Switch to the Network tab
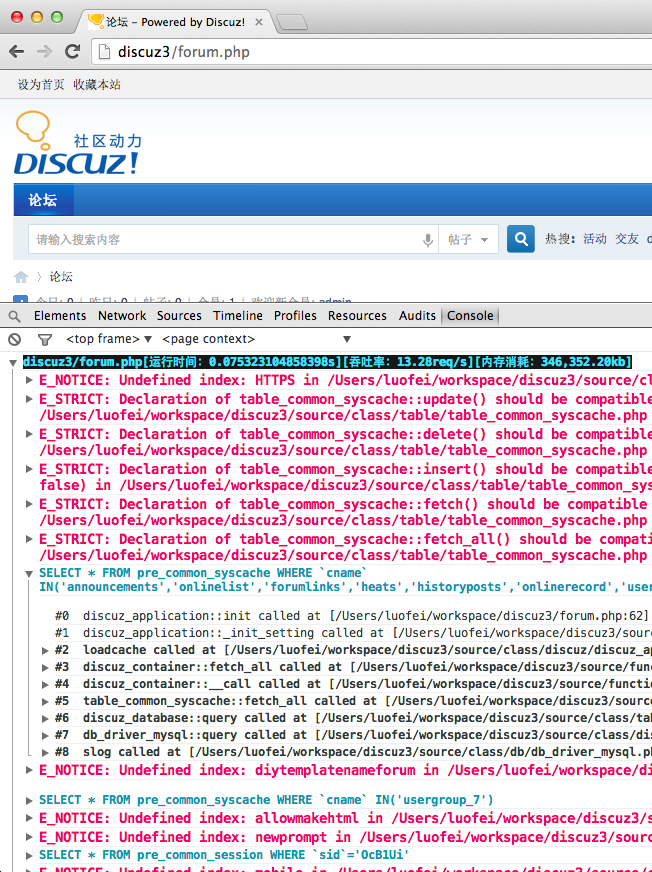Viewport: 652px width, 872px height. [122, 316]
